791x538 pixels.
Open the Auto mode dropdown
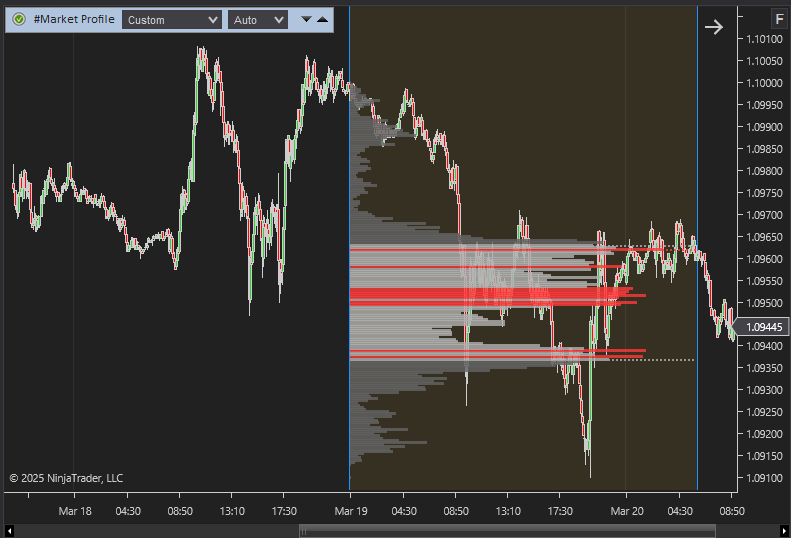[x=257, y=19]
